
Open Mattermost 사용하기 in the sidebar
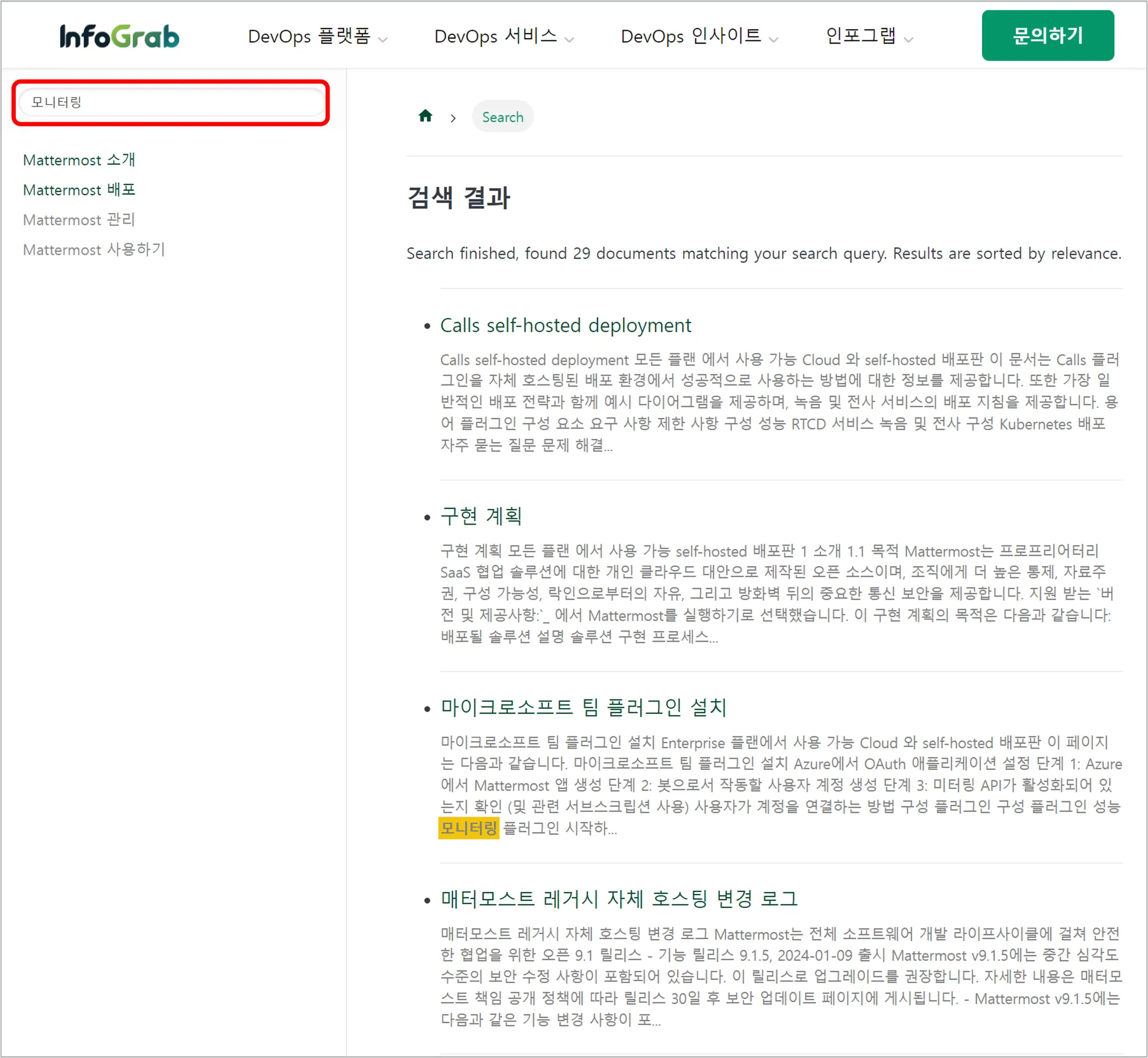pyautogui.click(x=94, y=249)
